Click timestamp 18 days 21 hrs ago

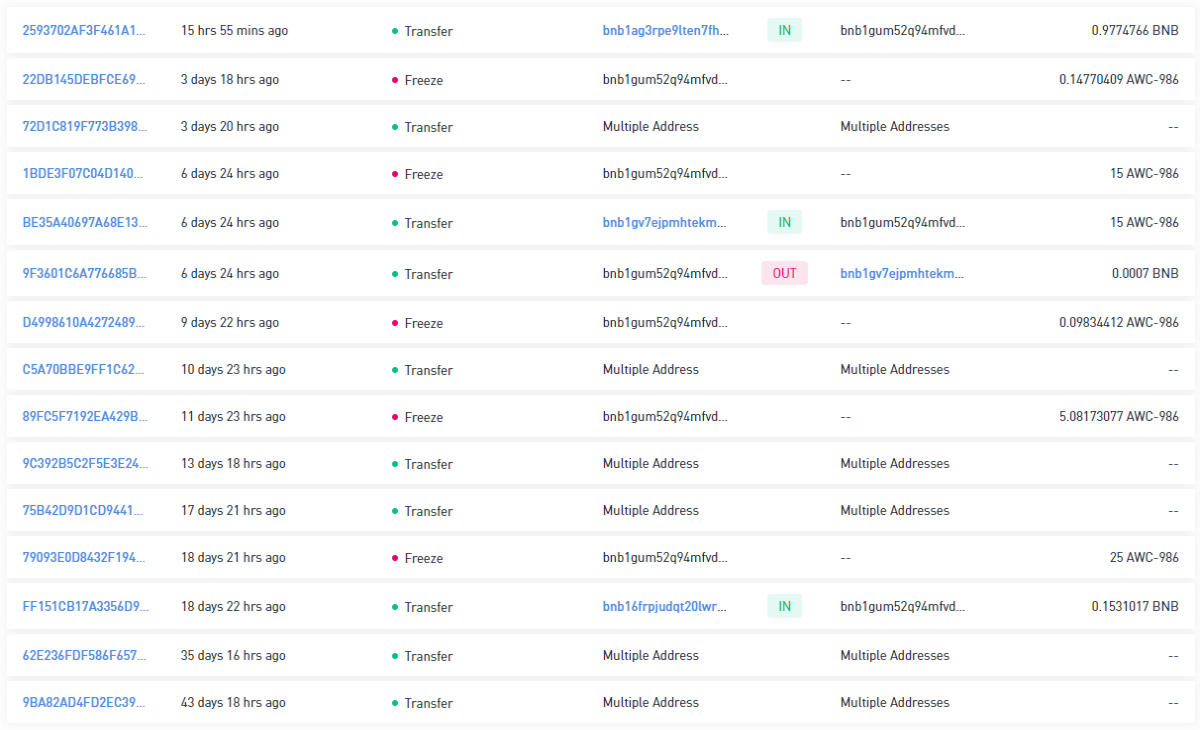coord(233,558)
